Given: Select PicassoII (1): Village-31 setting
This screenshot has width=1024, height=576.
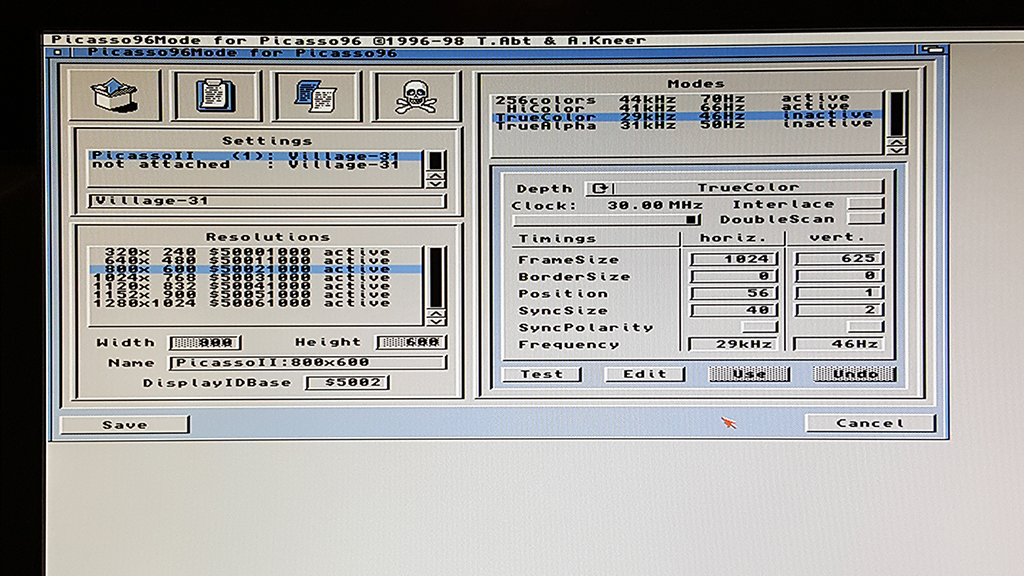Looking at the screenshot, I should click(255, 156).
